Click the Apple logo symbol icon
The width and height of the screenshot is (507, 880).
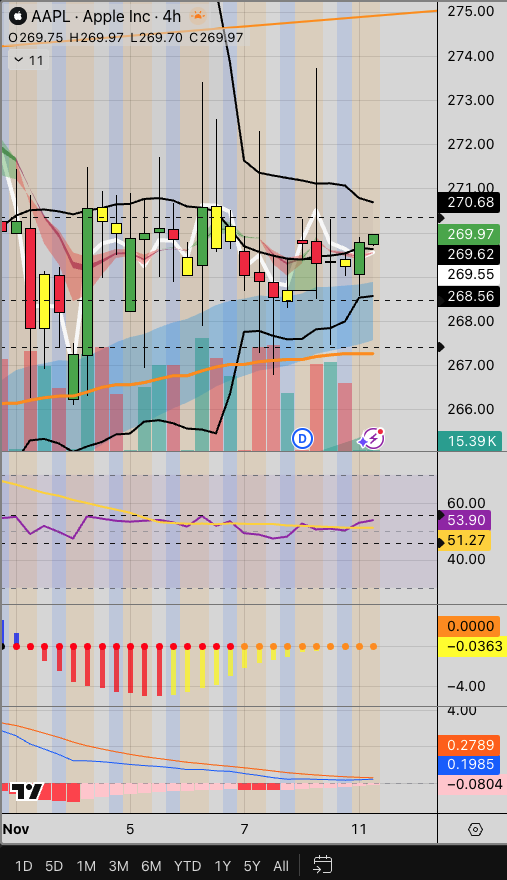tap(18, 16)
